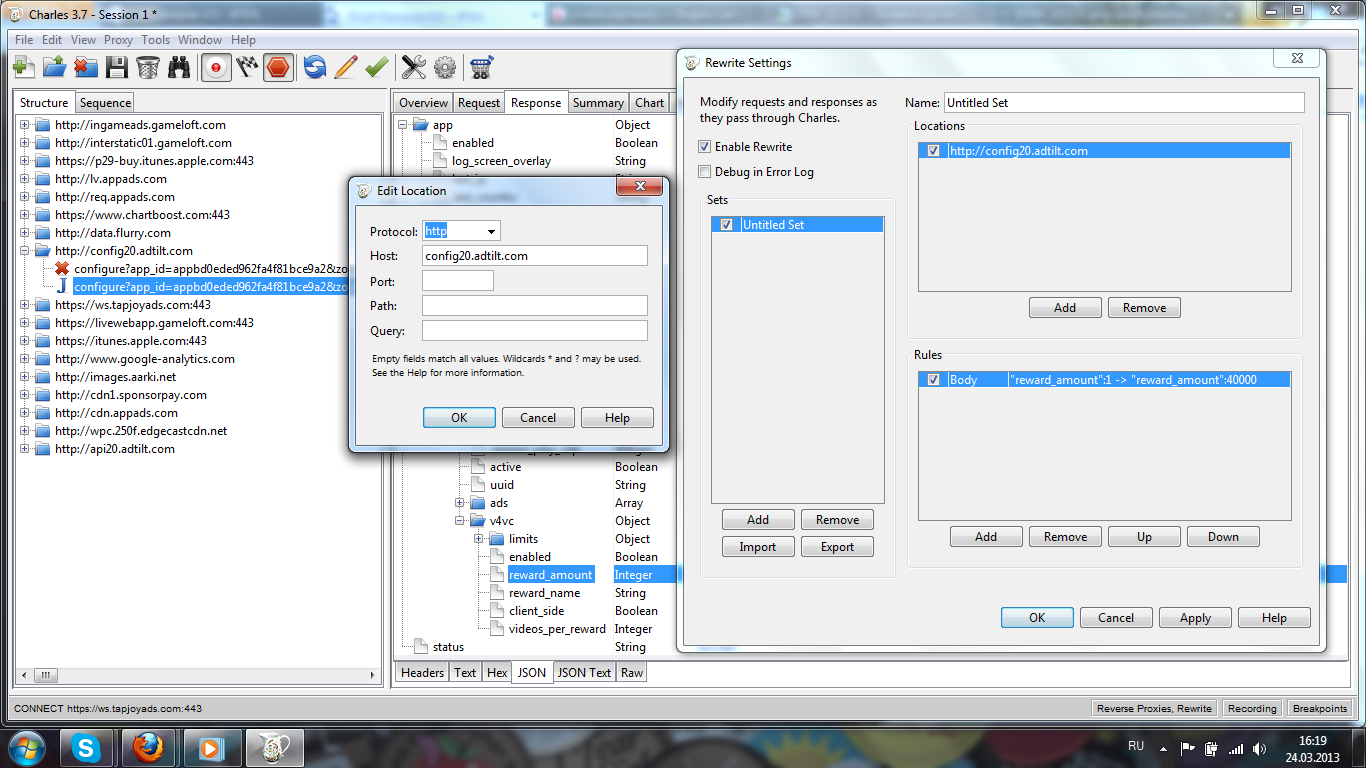This screenshot has width=1366, height=768.
Task: Click the Breakpoints status bar button
Action: pyautogui.click(x=1320, y=709)
